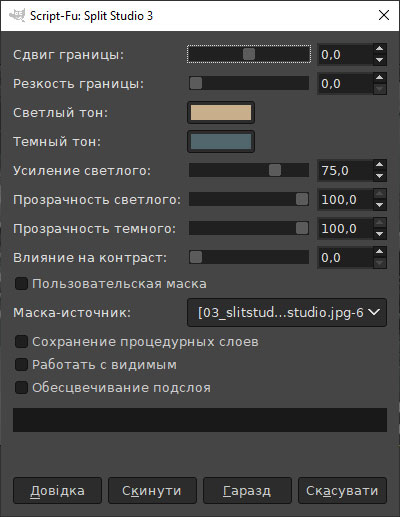Click the Сдвиг границы slider
The image size is (400, 517).
pyautogui.click(x=249, y=54)
